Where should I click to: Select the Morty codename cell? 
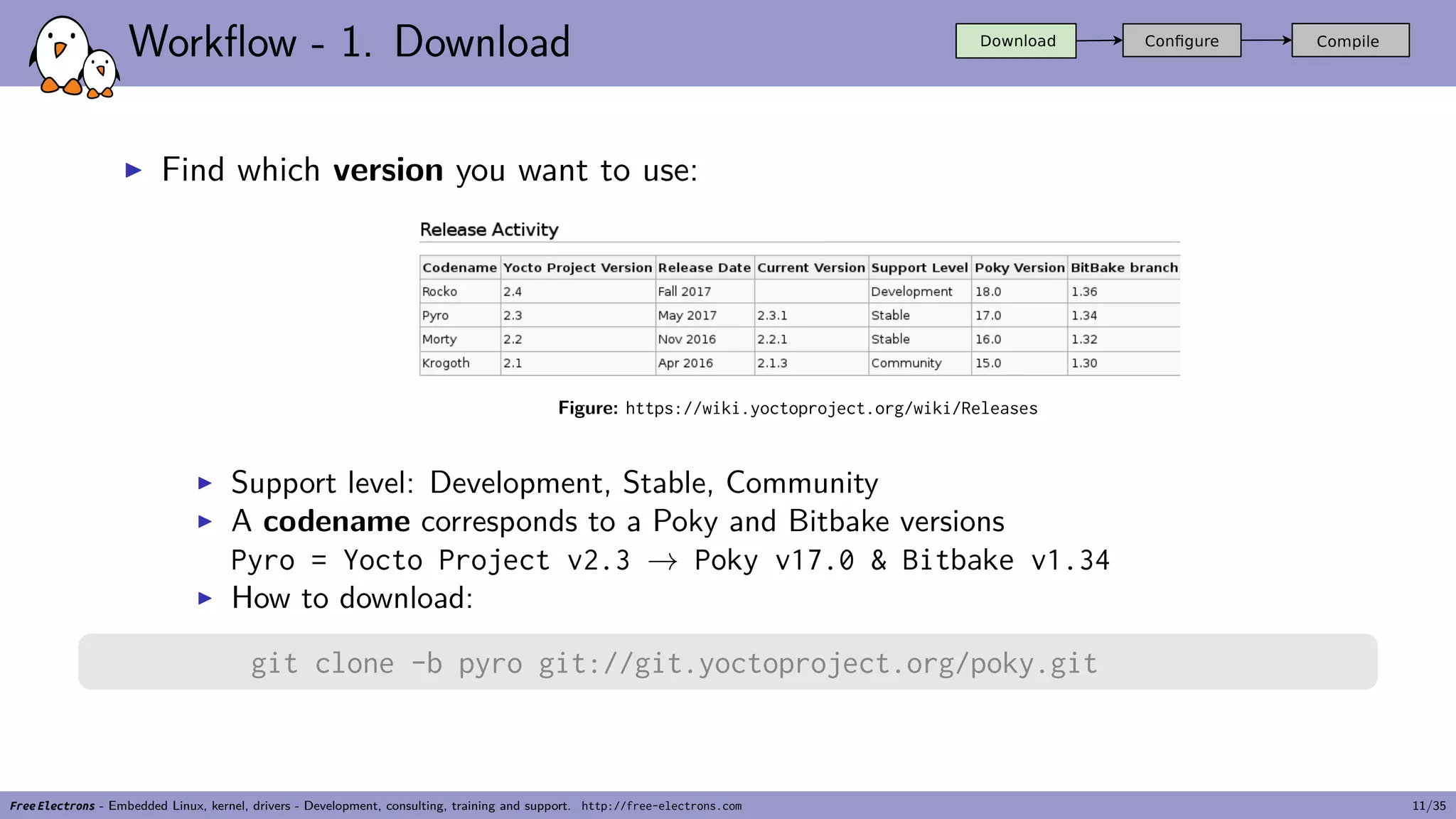459,339
